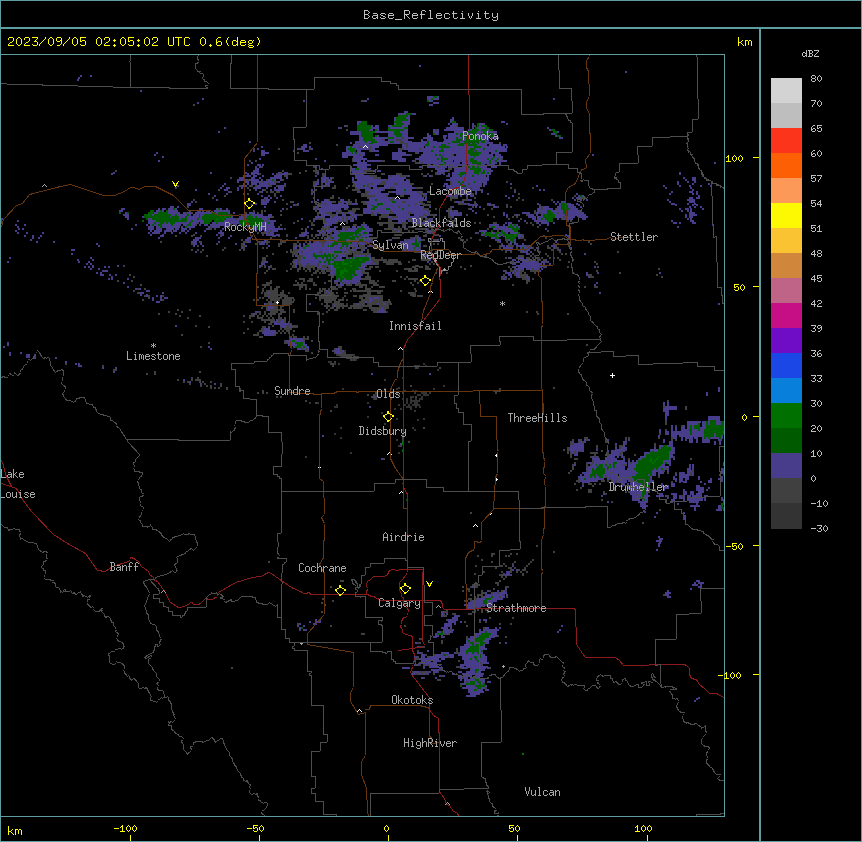The width and height of the screenshot is (862, 842).
Task: Click the Blackfalds city label
Action: coord(441,223)
